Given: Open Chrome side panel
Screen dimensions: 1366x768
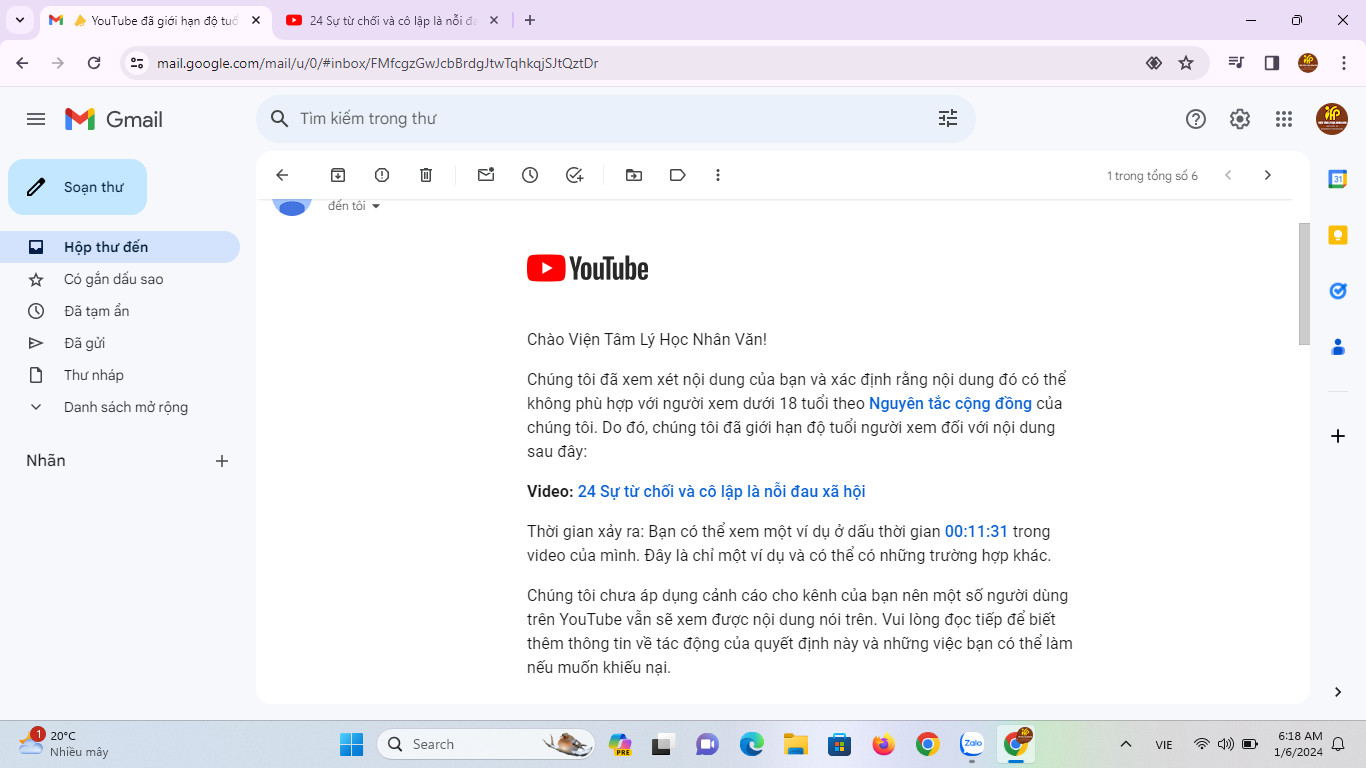Looking at the screenshot, I should point(1272,63).
